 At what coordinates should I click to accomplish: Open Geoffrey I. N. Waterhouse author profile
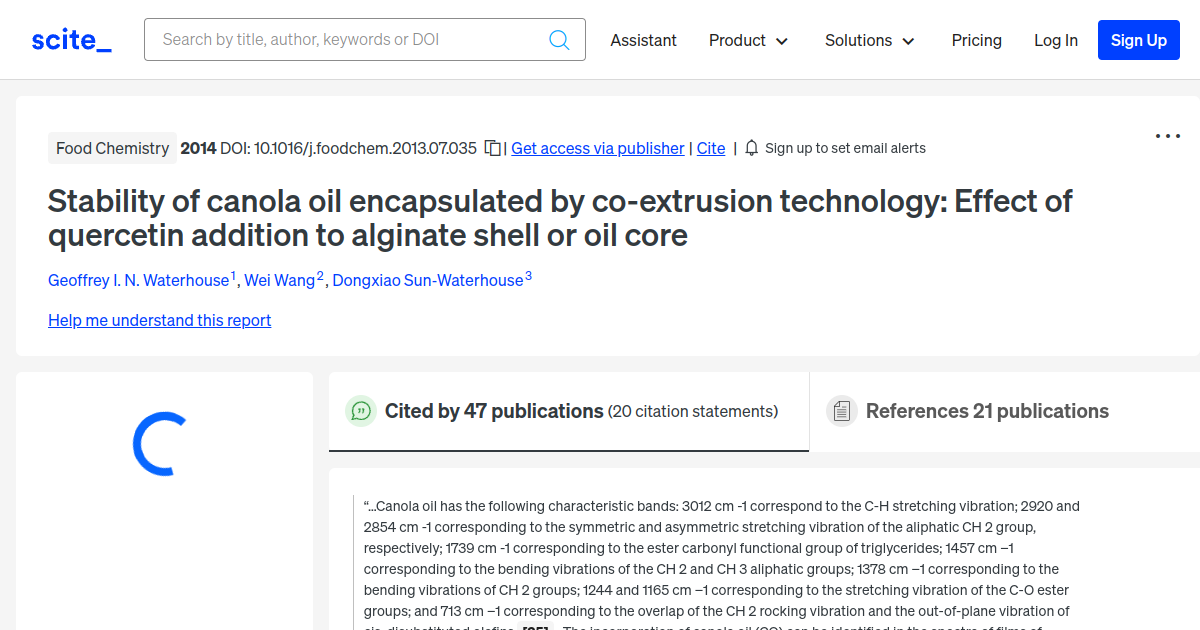pos(138,280)
